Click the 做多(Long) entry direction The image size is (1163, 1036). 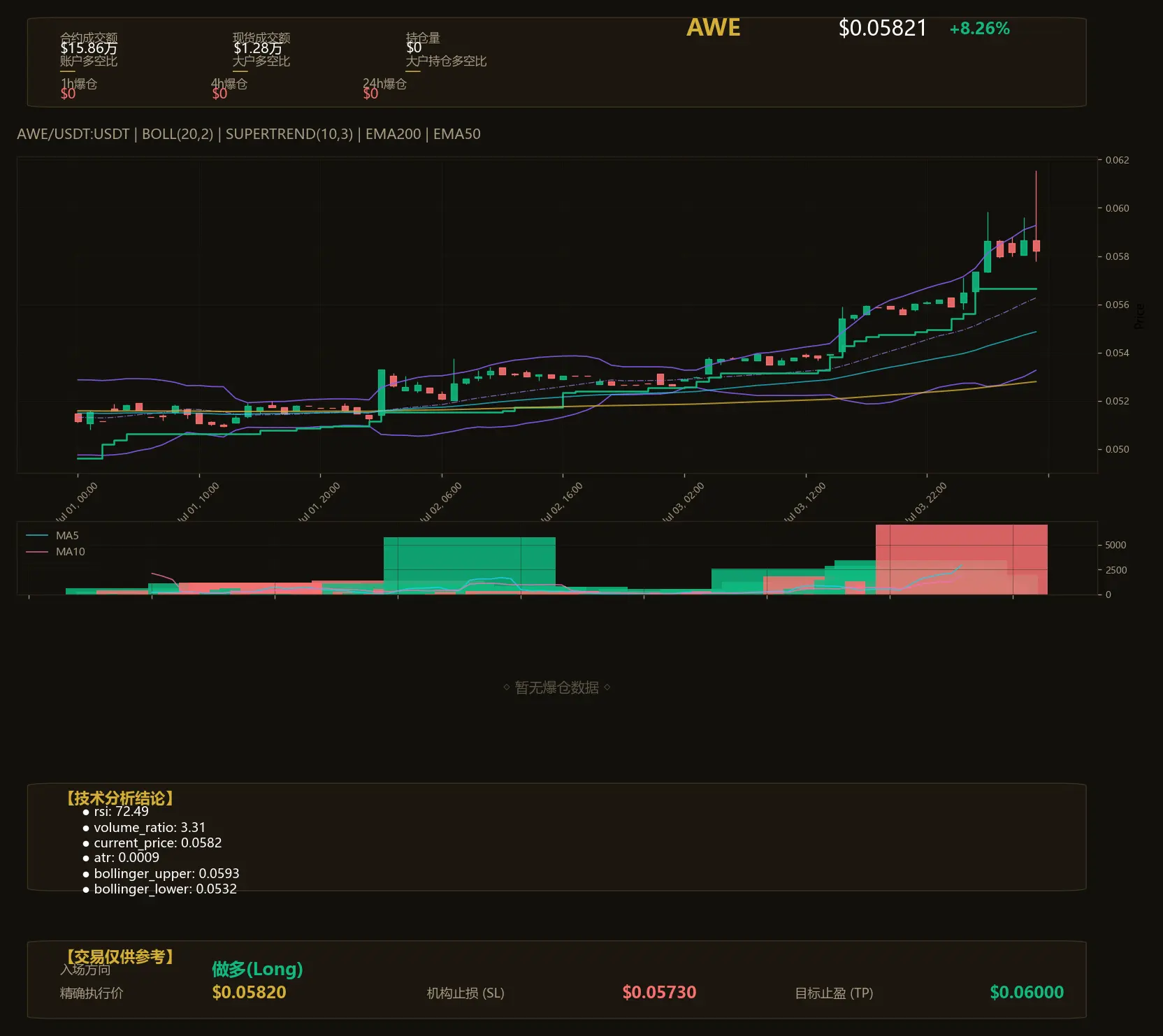coord(257,969)
